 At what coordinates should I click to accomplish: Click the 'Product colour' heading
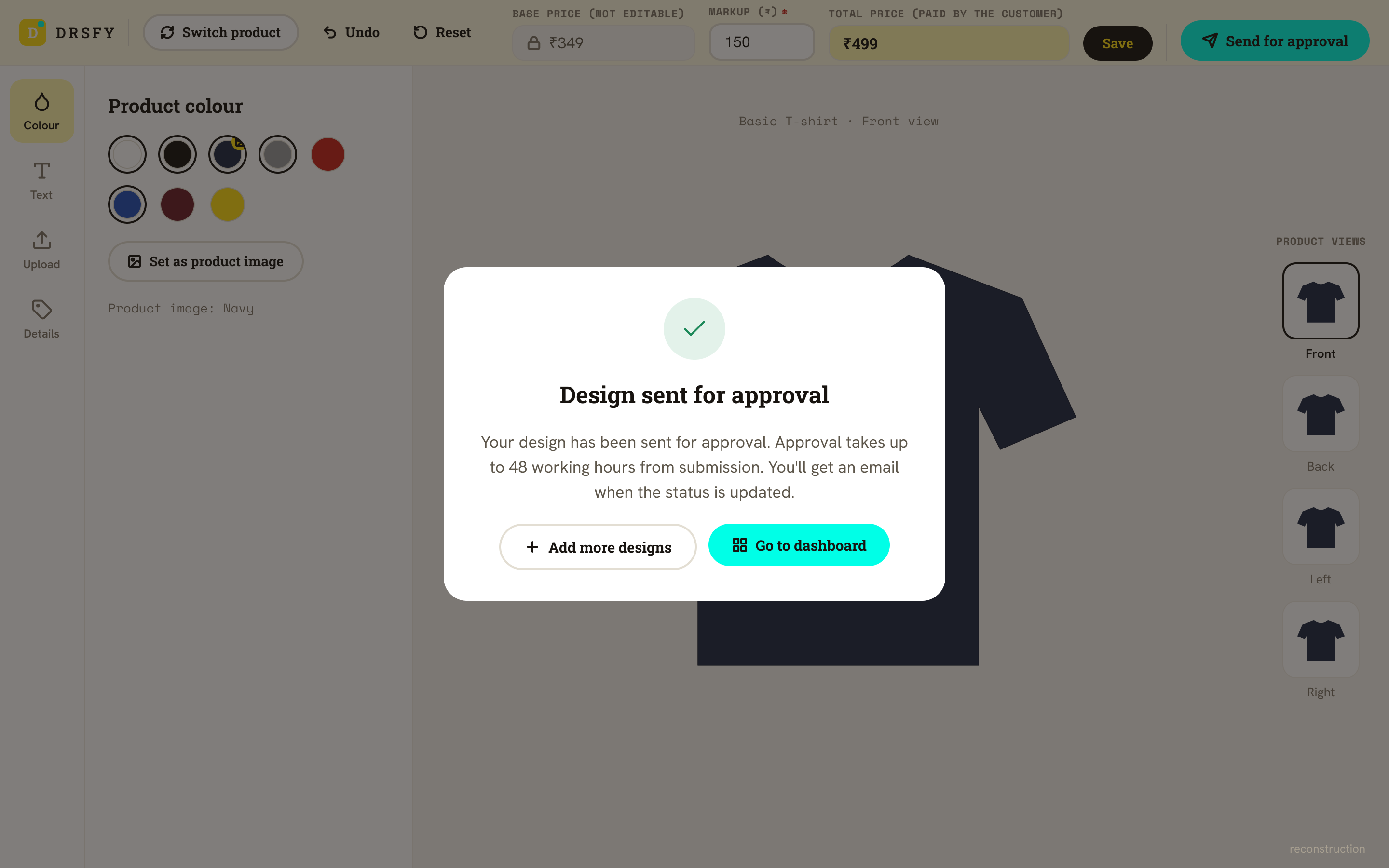(x=175, y=106)
